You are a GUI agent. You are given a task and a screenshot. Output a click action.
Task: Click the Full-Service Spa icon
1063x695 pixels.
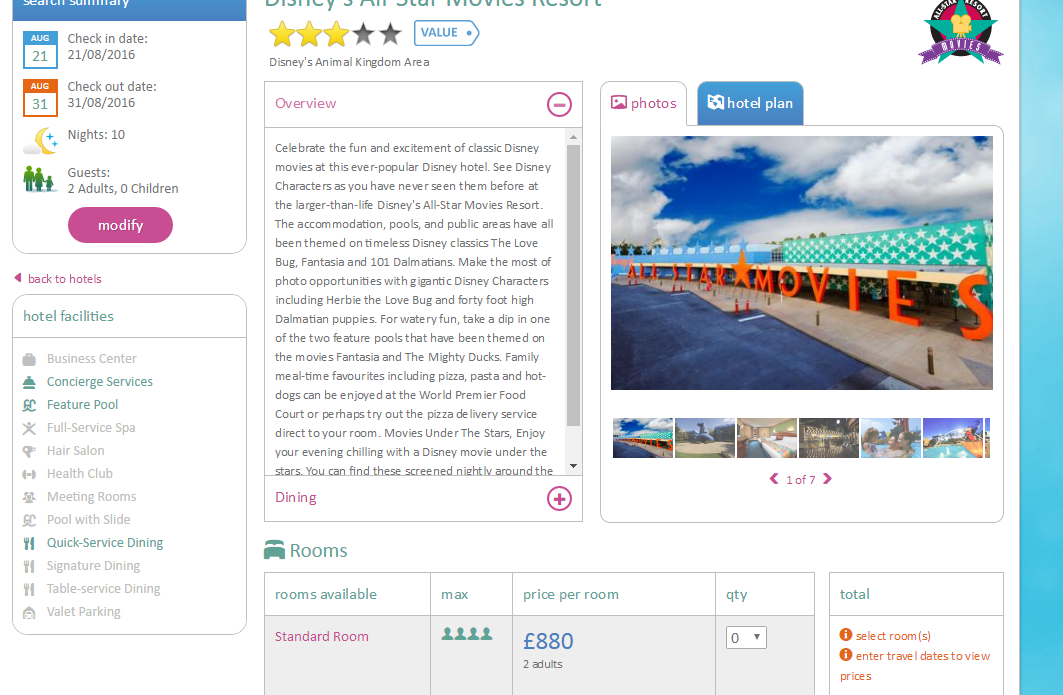[29, 429]
